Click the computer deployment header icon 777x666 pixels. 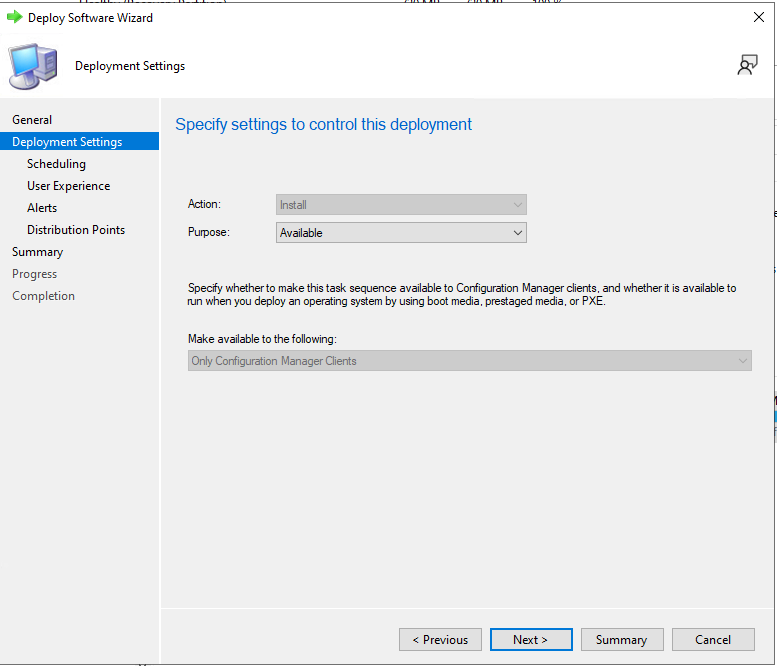click(32, 66)
